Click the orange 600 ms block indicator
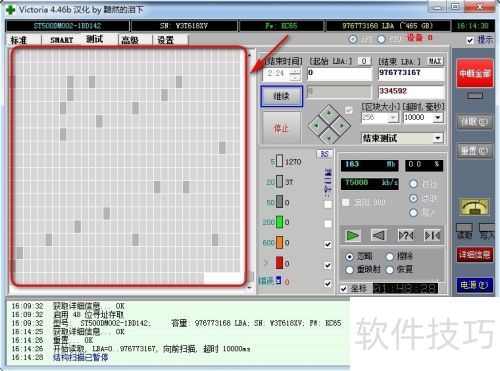The width and height of the screenshot is (500, 371). pos(279,243)
